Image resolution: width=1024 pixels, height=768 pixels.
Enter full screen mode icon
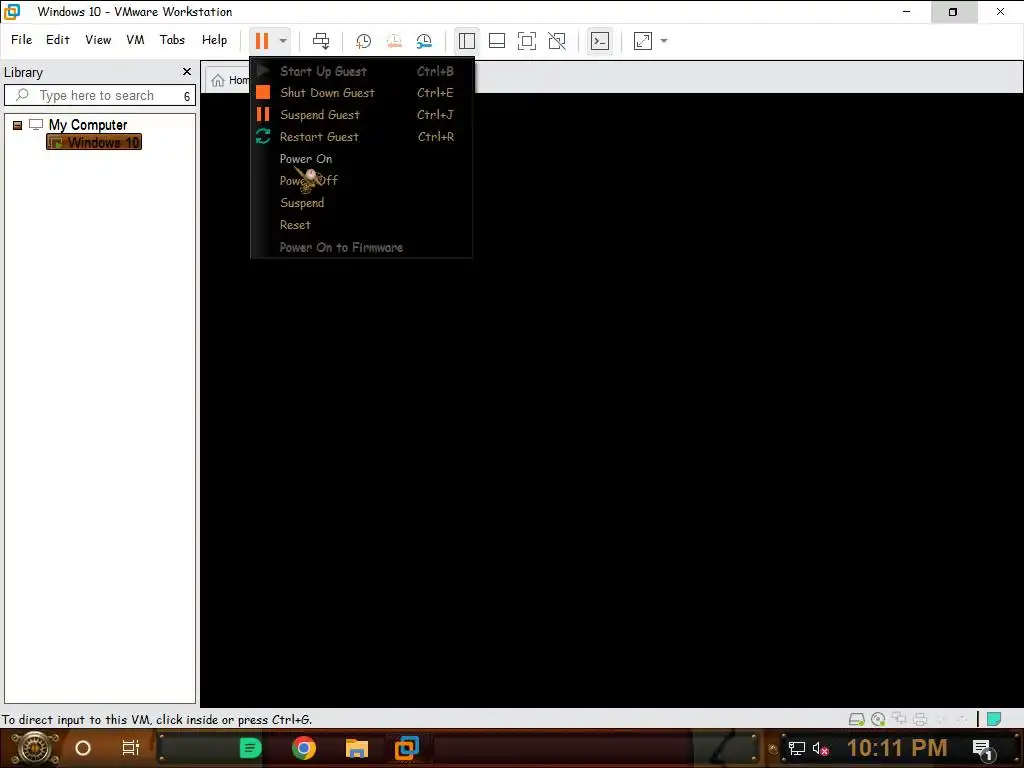(526, 41)
